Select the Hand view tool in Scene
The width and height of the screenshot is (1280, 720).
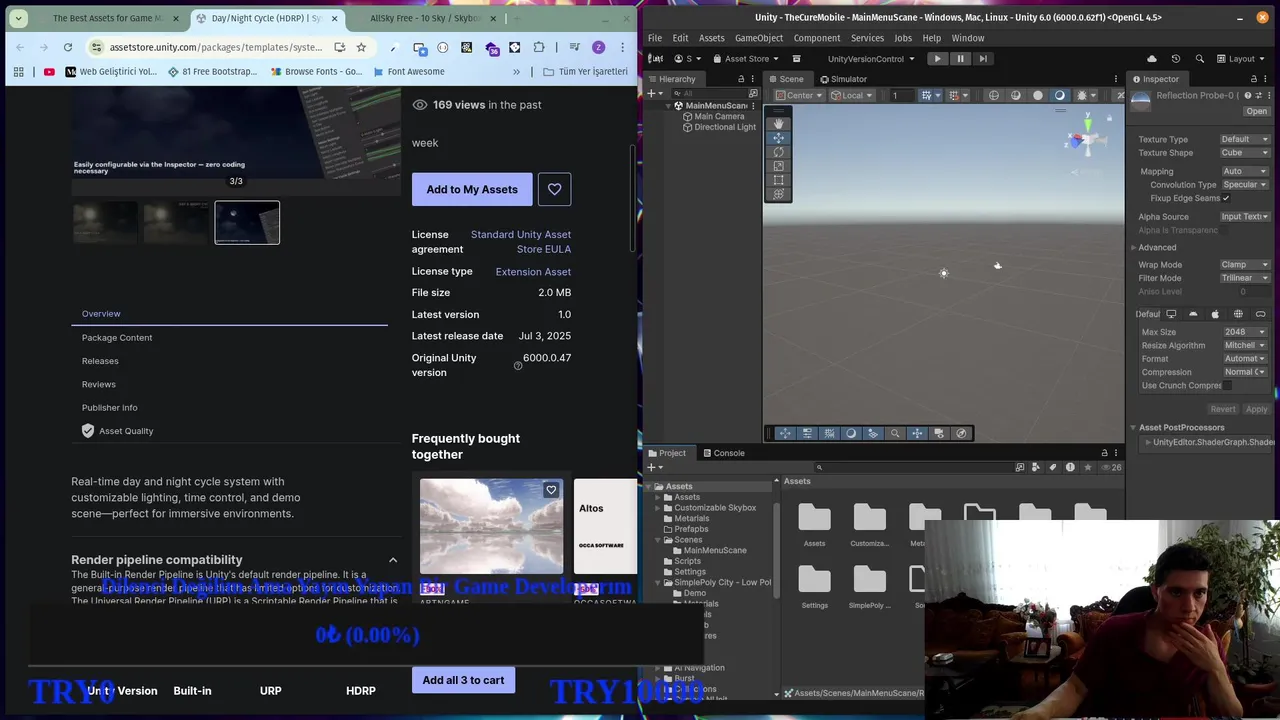point(778,124)
